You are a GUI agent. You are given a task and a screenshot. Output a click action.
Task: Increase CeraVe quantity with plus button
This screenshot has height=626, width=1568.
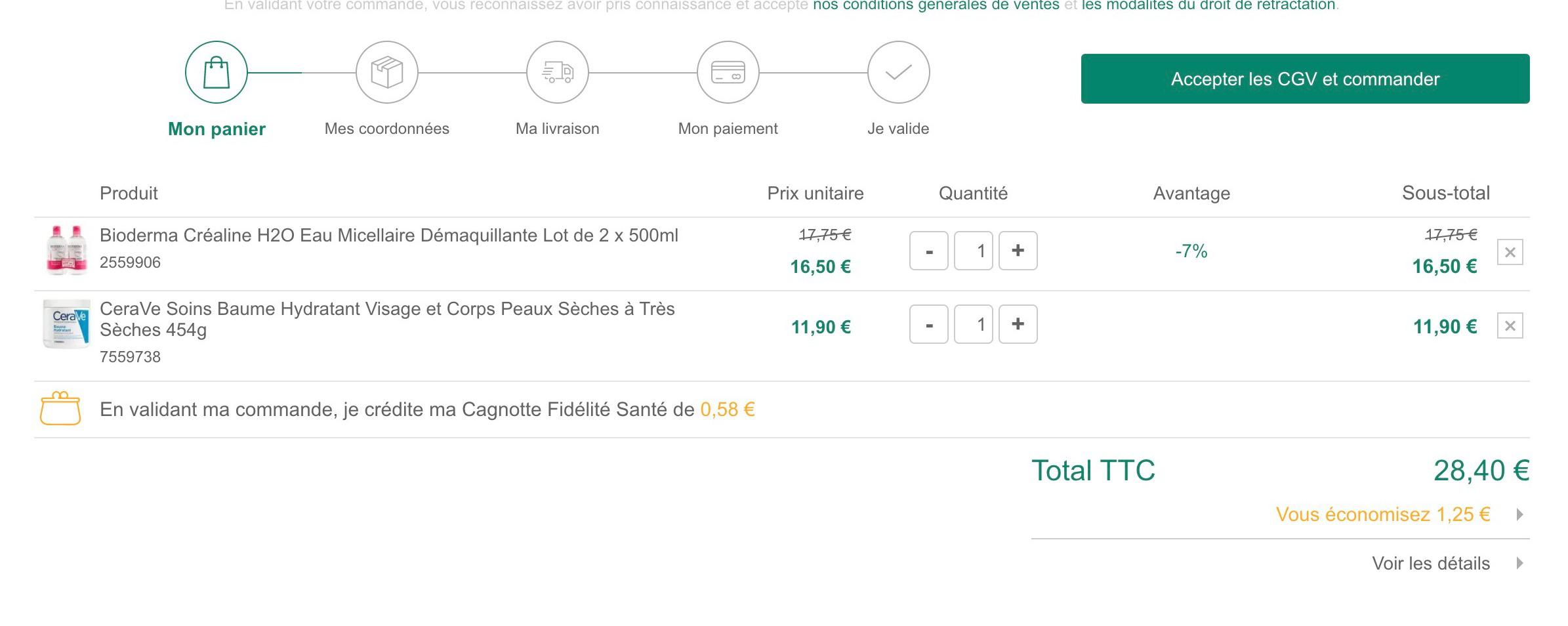coord(1018,324)
